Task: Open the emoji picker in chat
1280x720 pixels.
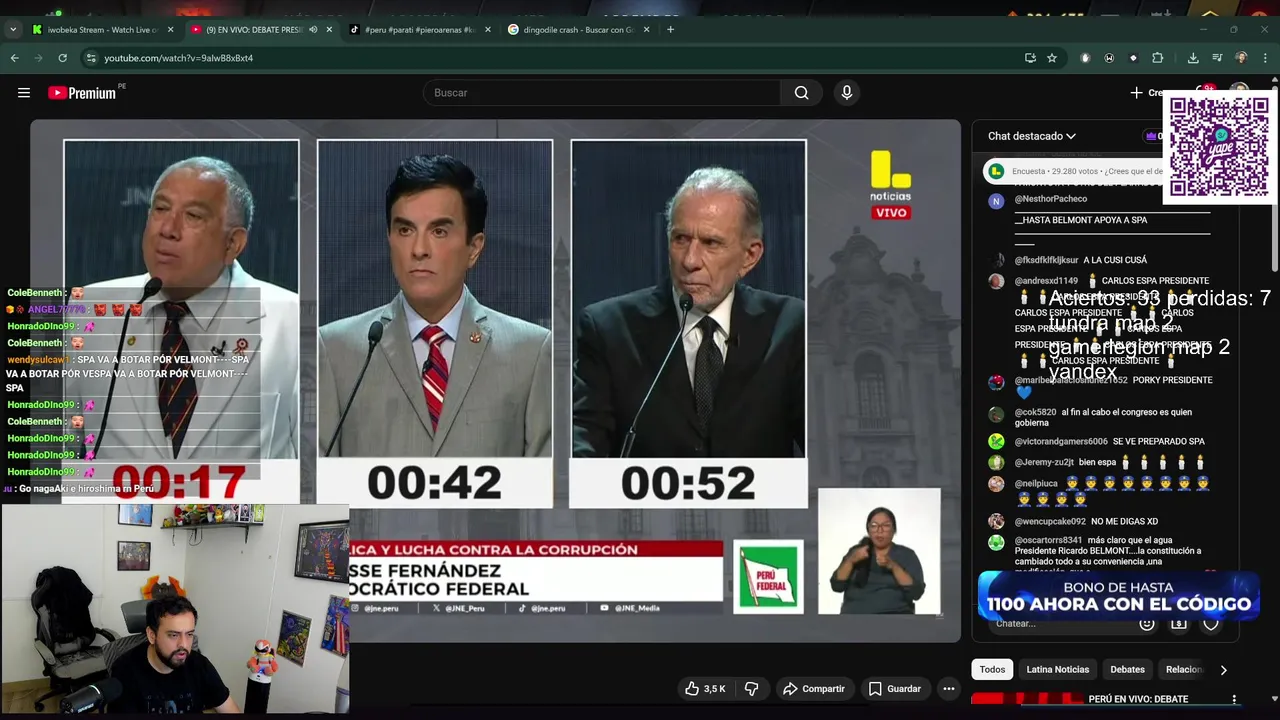Action: pyautogui.click(x=1147, y=623)
